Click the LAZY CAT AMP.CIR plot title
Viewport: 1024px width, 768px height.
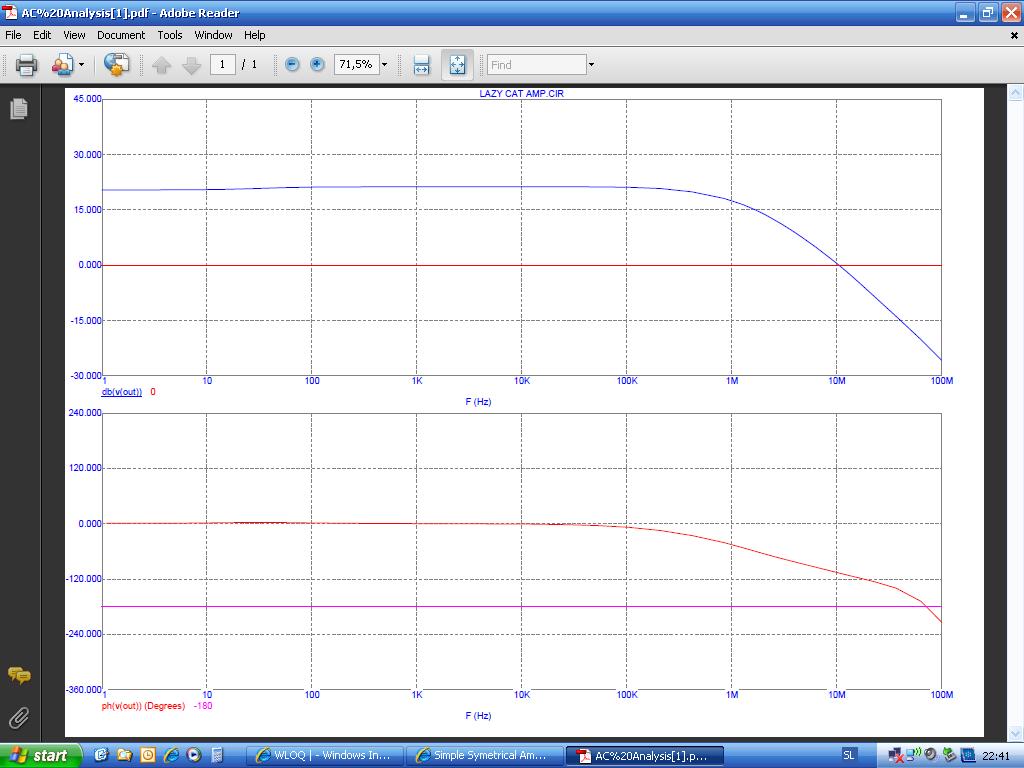pyautogui.click(x=521, y=93)
